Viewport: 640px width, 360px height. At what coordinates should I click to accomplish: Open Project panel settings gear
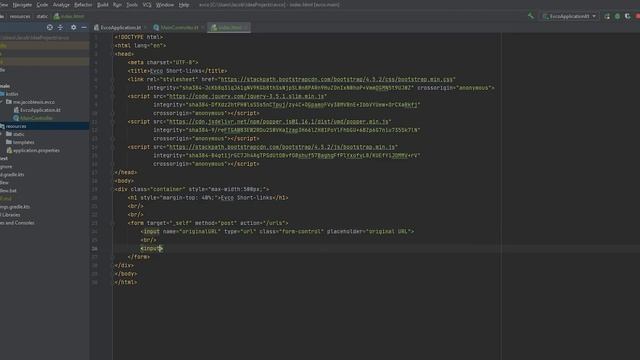[x=73, y=27]
